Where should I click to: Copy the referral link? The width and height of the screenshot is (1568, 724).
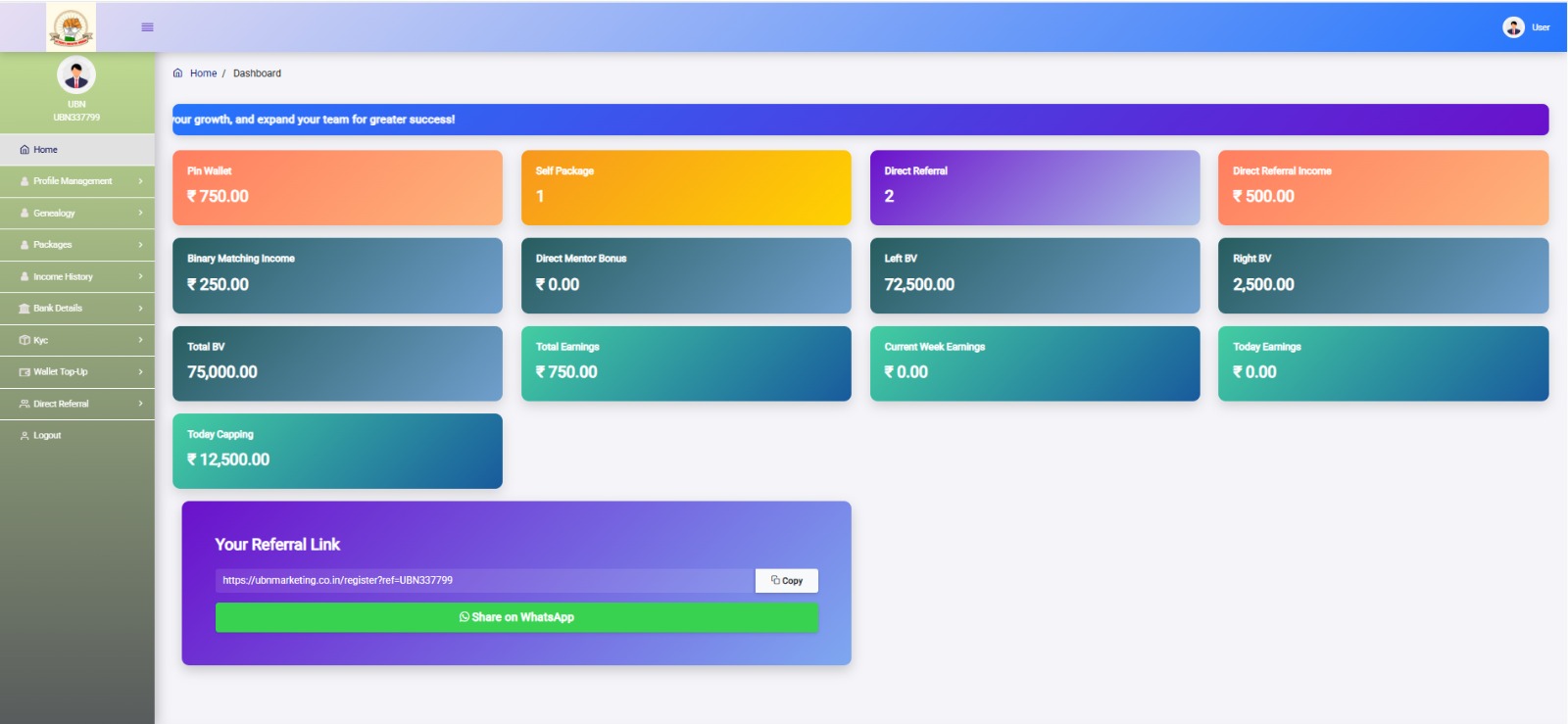786,581
